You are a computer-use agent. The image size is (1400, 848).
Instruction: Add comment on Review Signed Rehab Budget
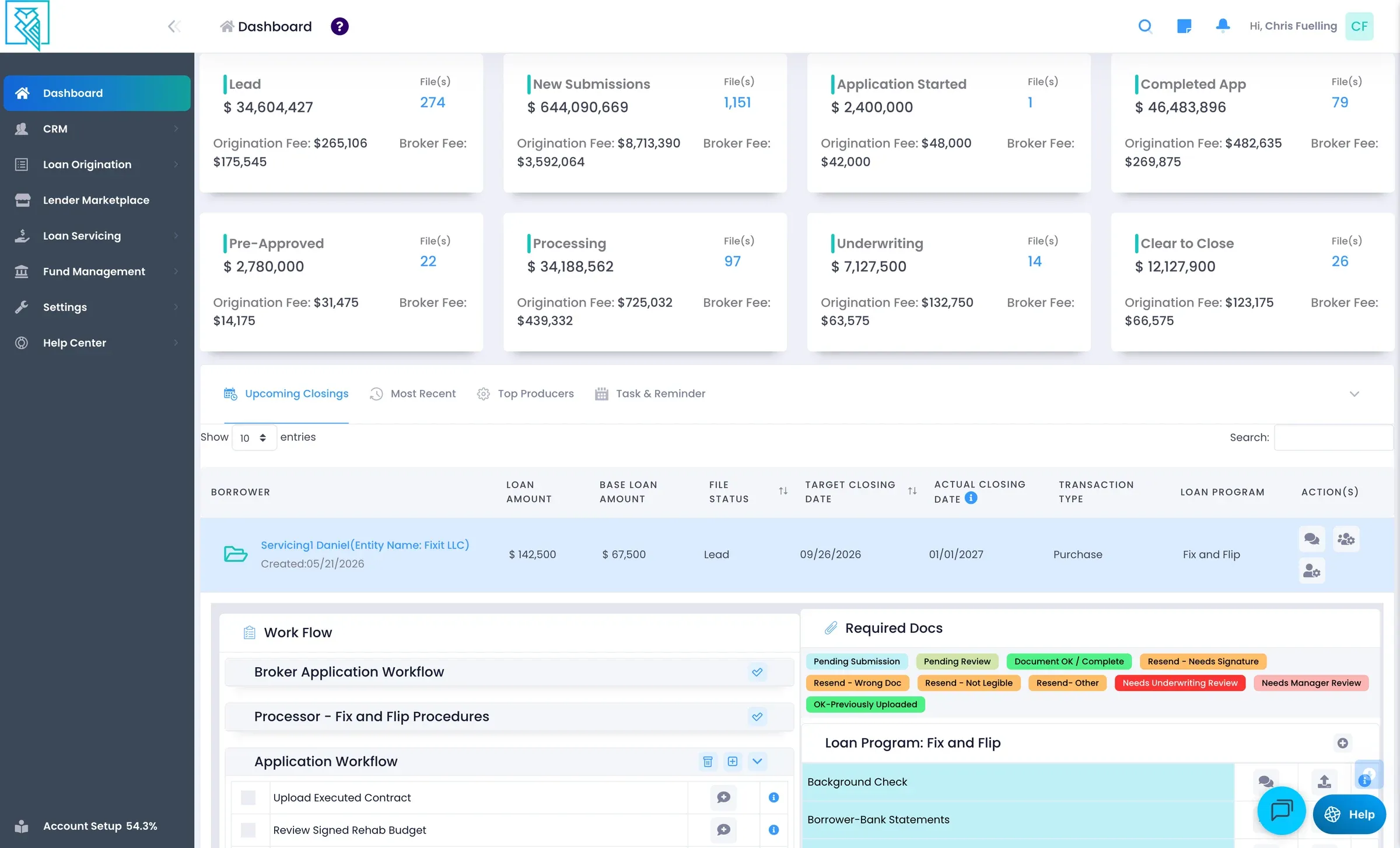point(723,830)
